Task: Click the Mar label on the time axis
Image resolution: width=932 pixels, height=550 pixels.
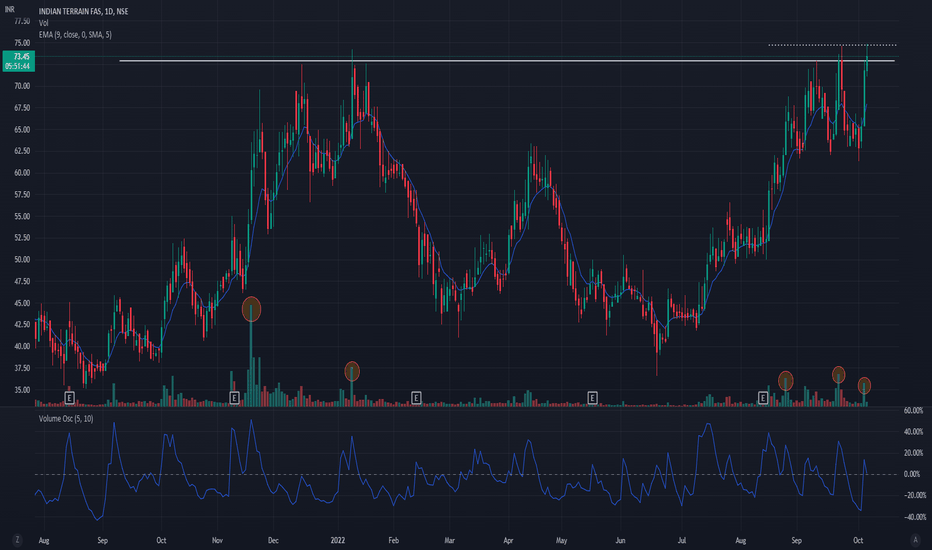Action: tap(449, 540)
